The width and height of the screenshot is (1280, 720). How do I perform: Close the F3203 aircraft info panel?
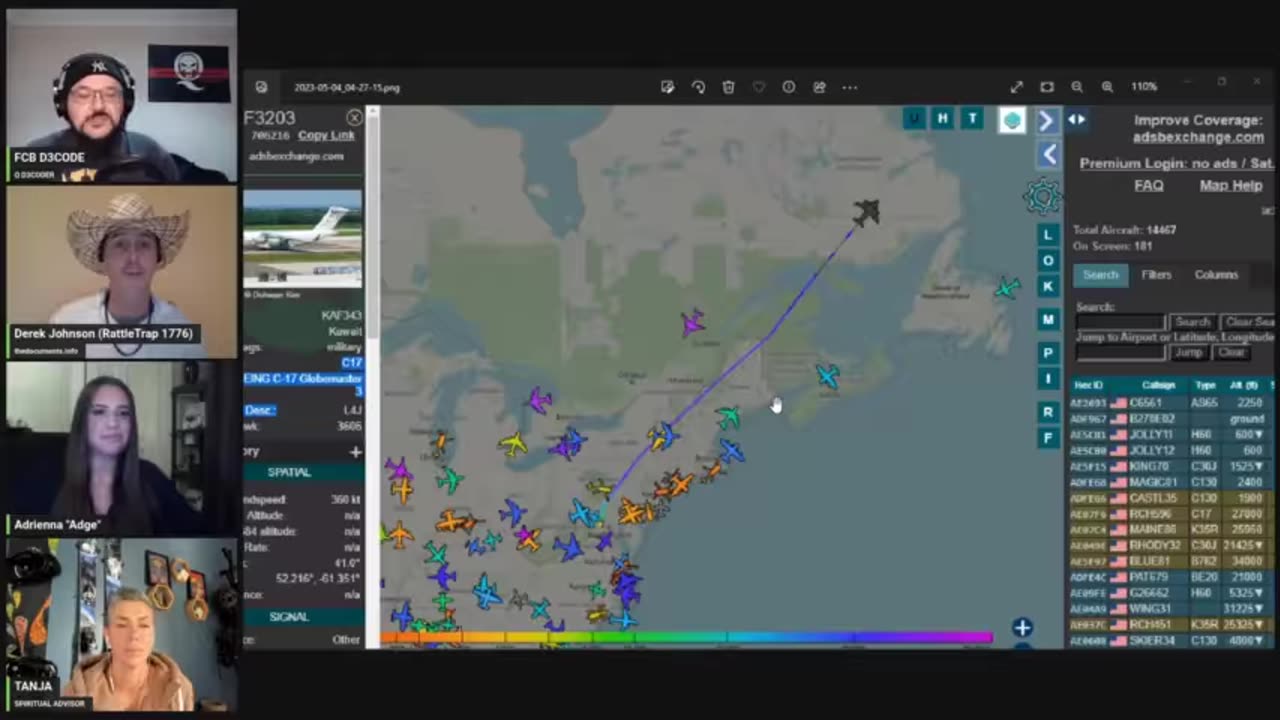click(x=354, y=118)
